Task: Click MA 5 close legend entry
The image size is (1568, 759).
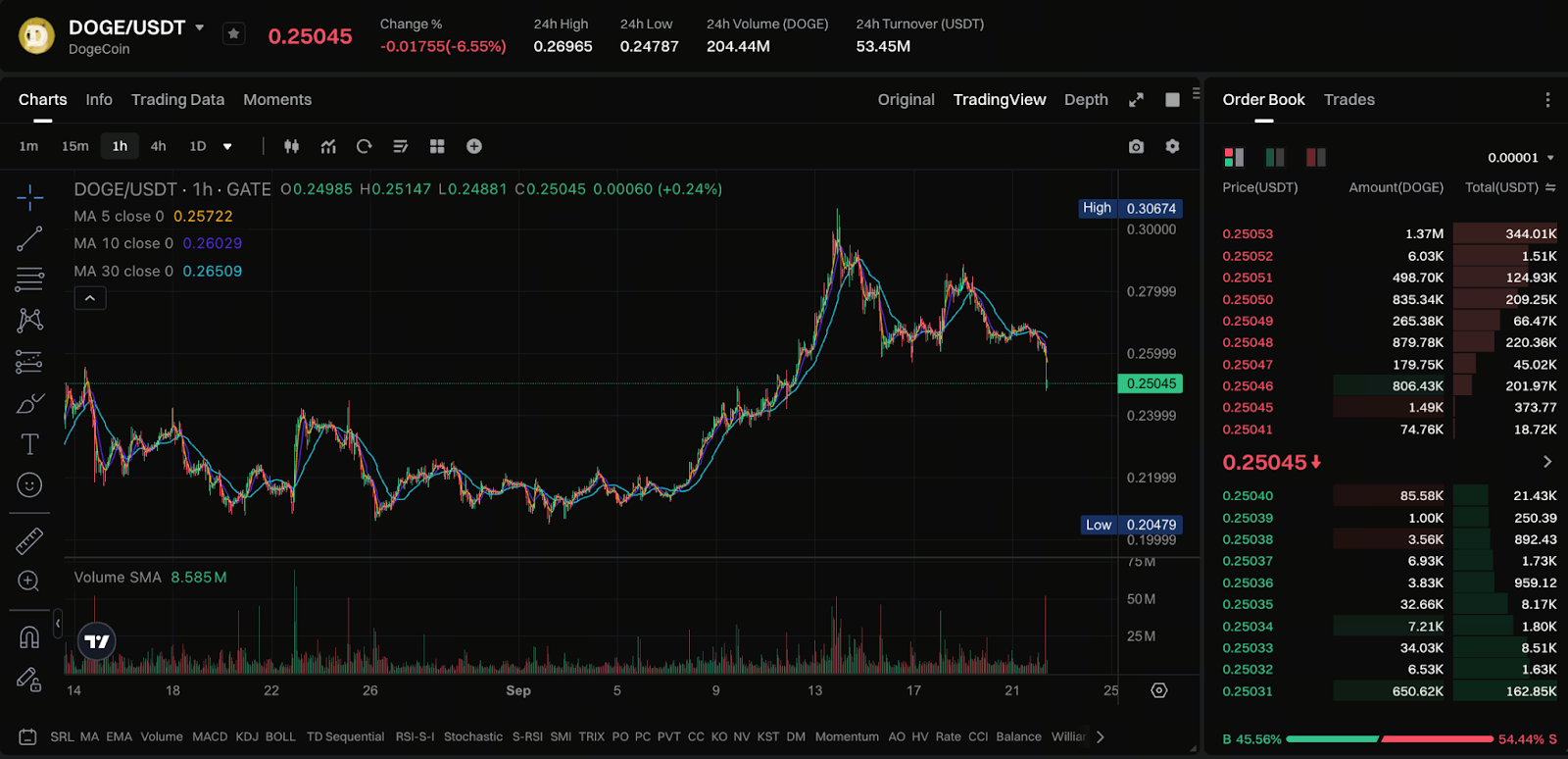Action: click(x=153, y=216)
